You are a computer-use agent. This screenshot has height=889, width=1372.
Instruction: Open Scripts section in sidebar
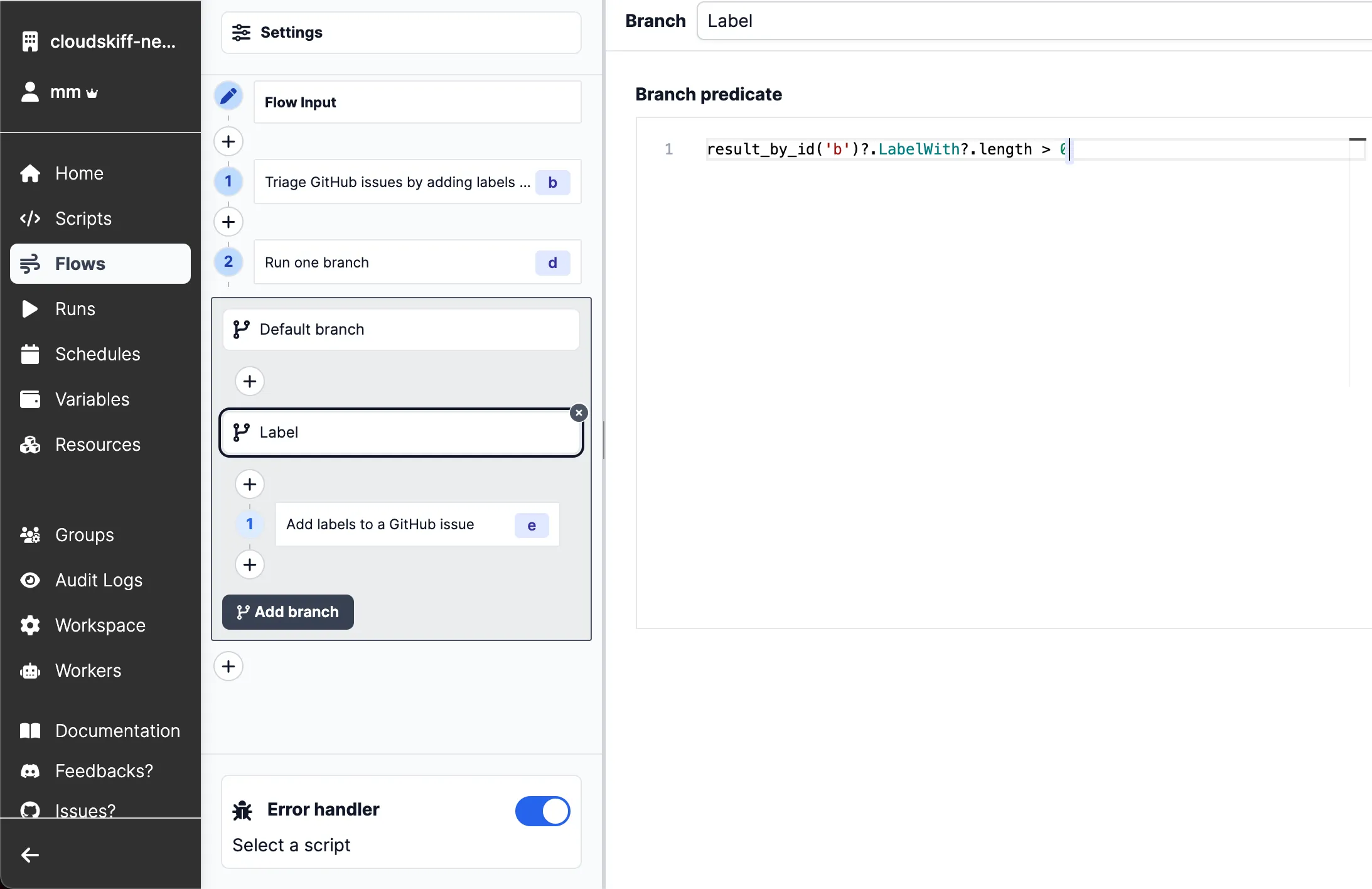click(x=83, y=218)
